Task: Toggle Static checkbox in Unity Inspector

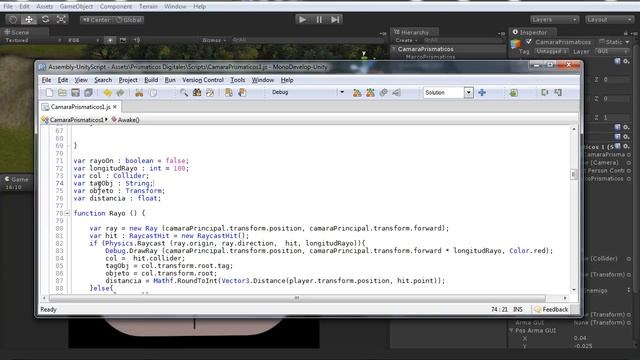Action: (x=602, y=42)
